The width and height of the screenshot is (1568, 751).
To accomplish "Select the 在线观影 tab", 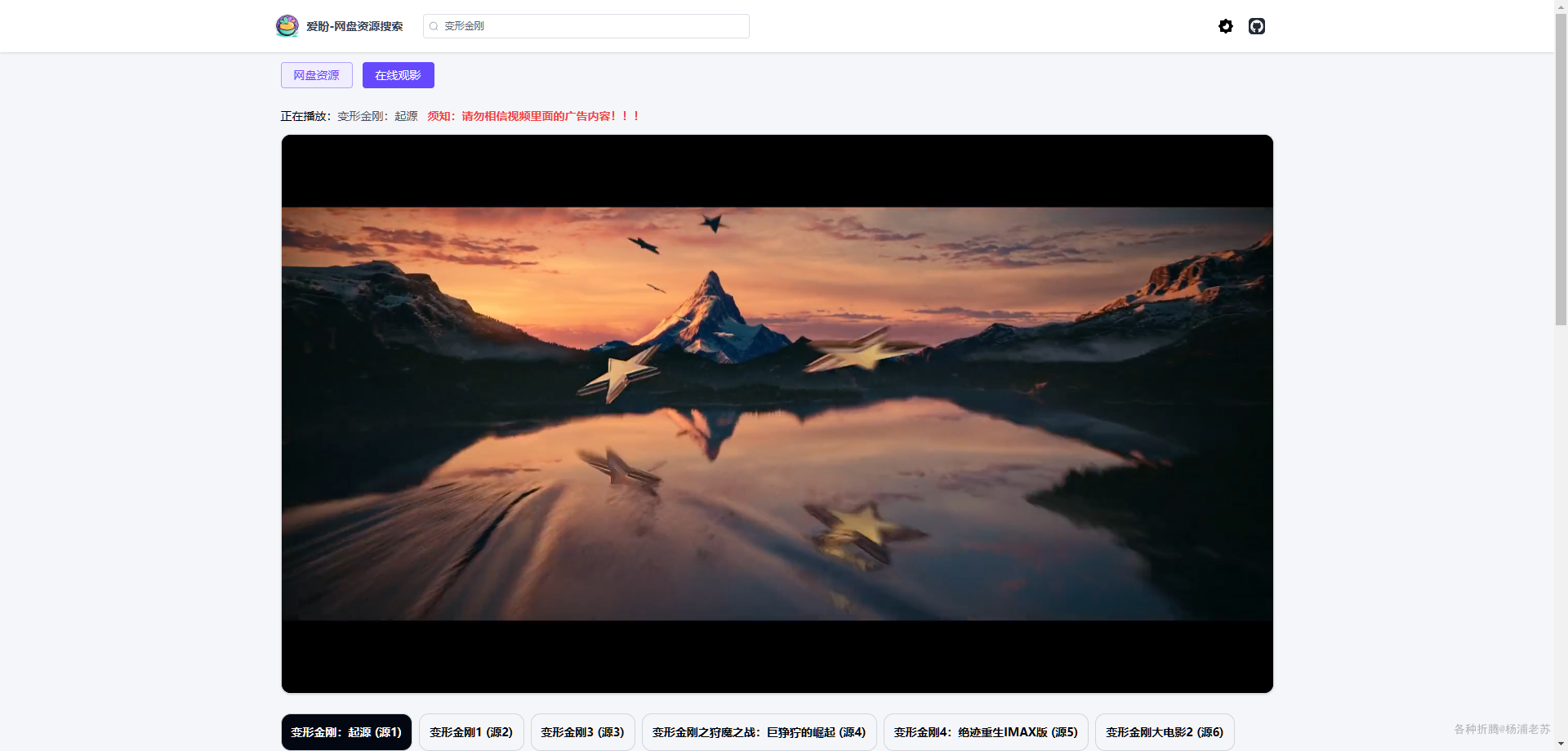I will point(399,75).
